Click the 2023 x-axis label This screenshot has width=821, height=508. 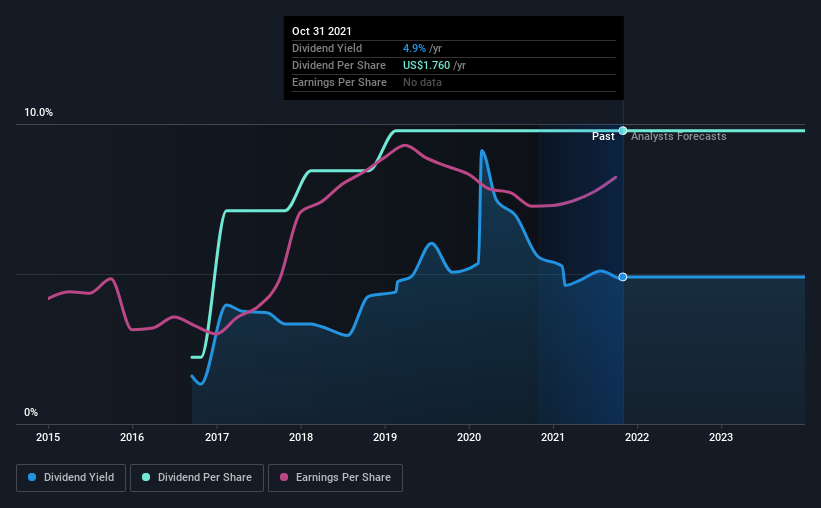tap(721, 437)
